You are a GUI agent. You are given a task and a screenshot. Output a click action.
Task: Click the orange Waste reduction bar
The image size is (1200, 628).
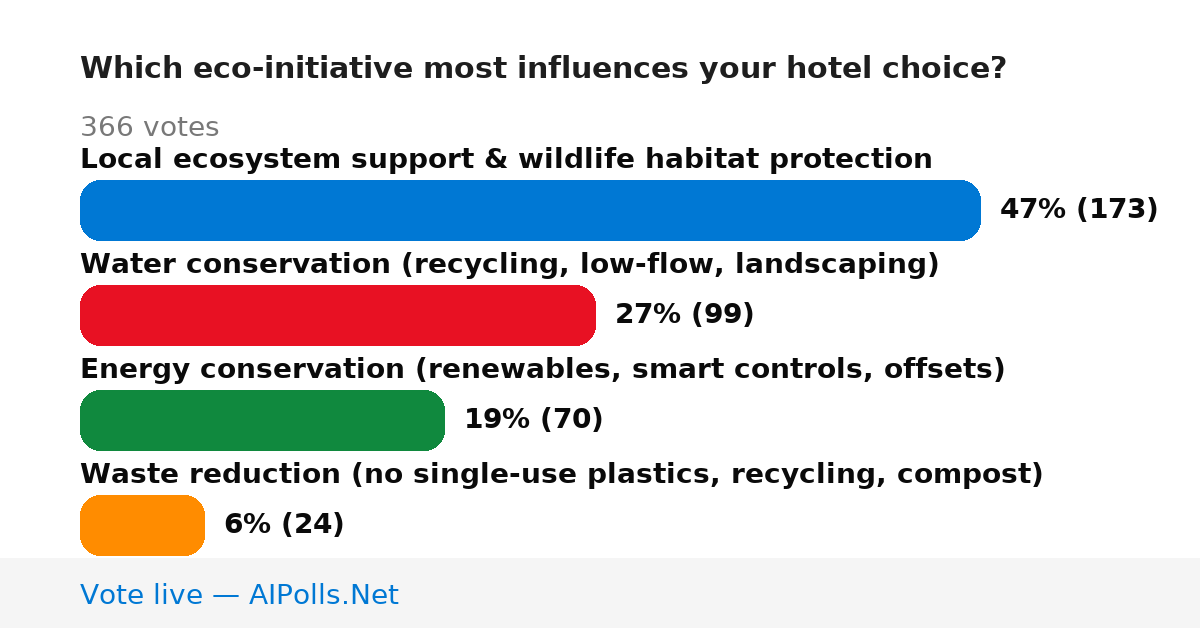142,525
